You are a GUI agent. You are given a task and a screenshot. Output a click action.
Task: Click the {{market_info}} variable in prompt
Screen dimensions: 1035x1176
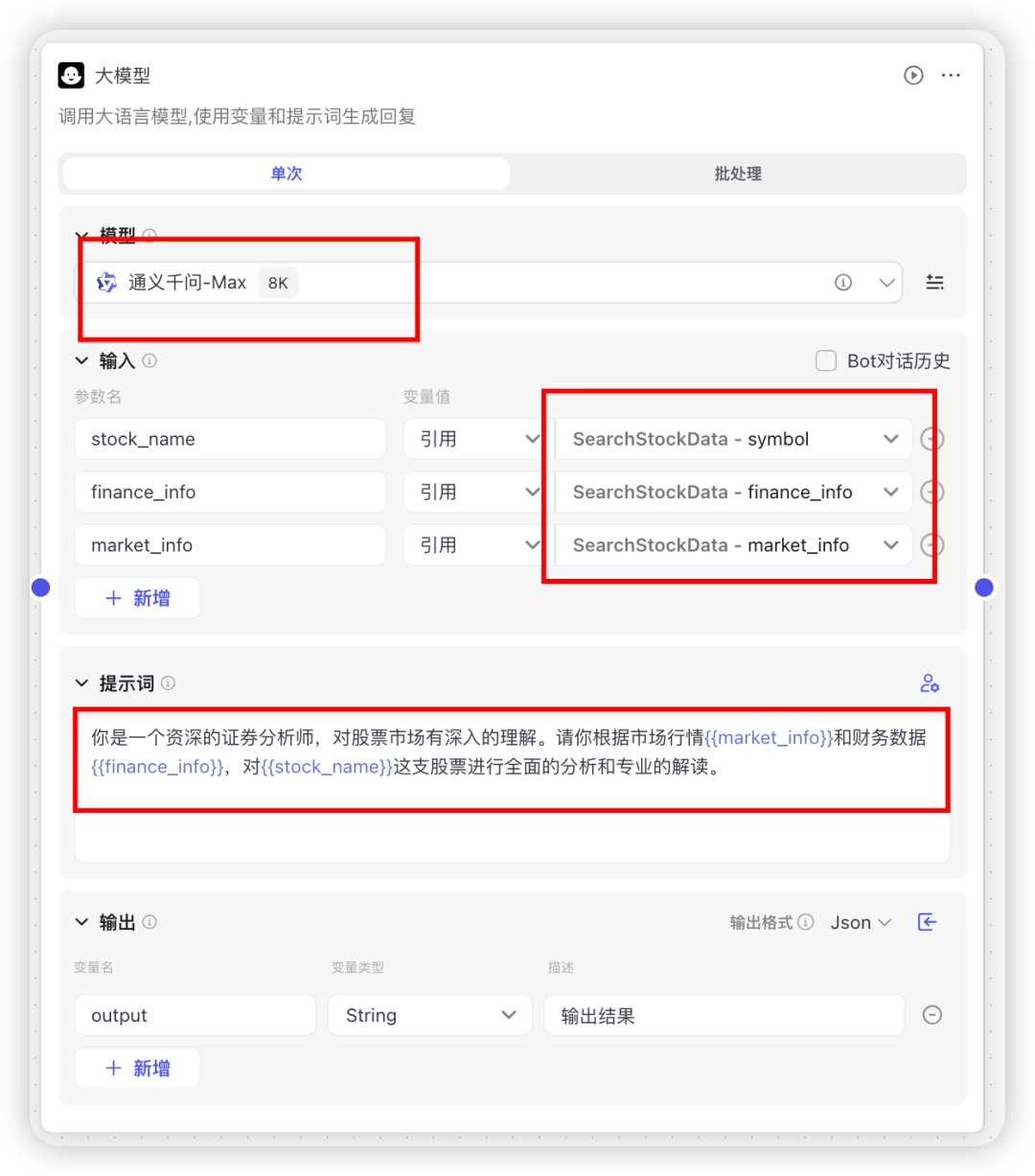769,737
